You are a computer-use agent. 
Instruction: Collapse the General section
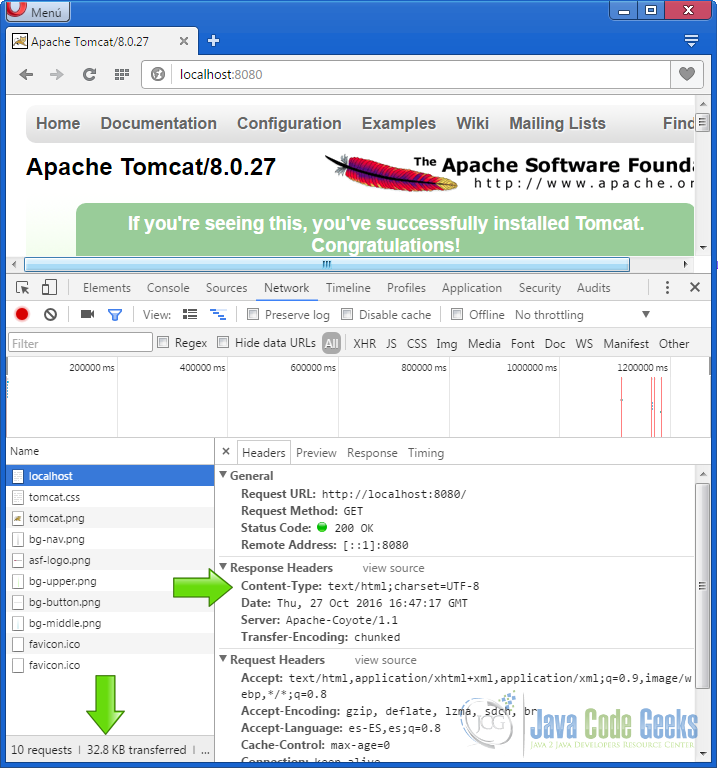pos(224,475)
